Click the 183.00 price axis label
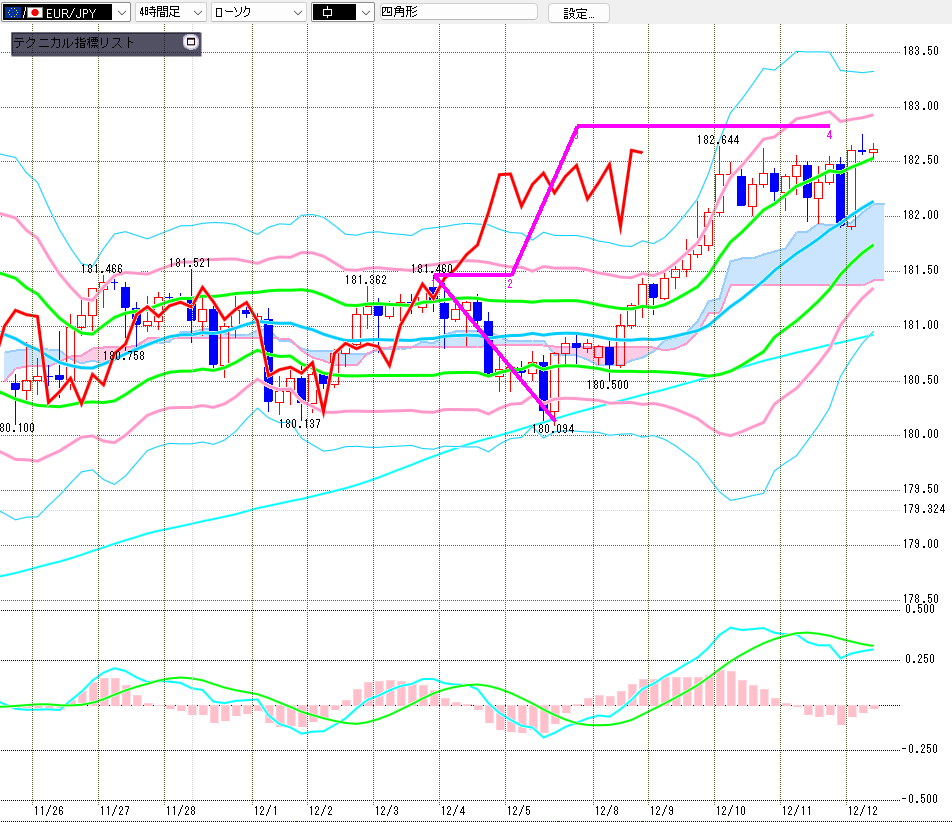 920,106
